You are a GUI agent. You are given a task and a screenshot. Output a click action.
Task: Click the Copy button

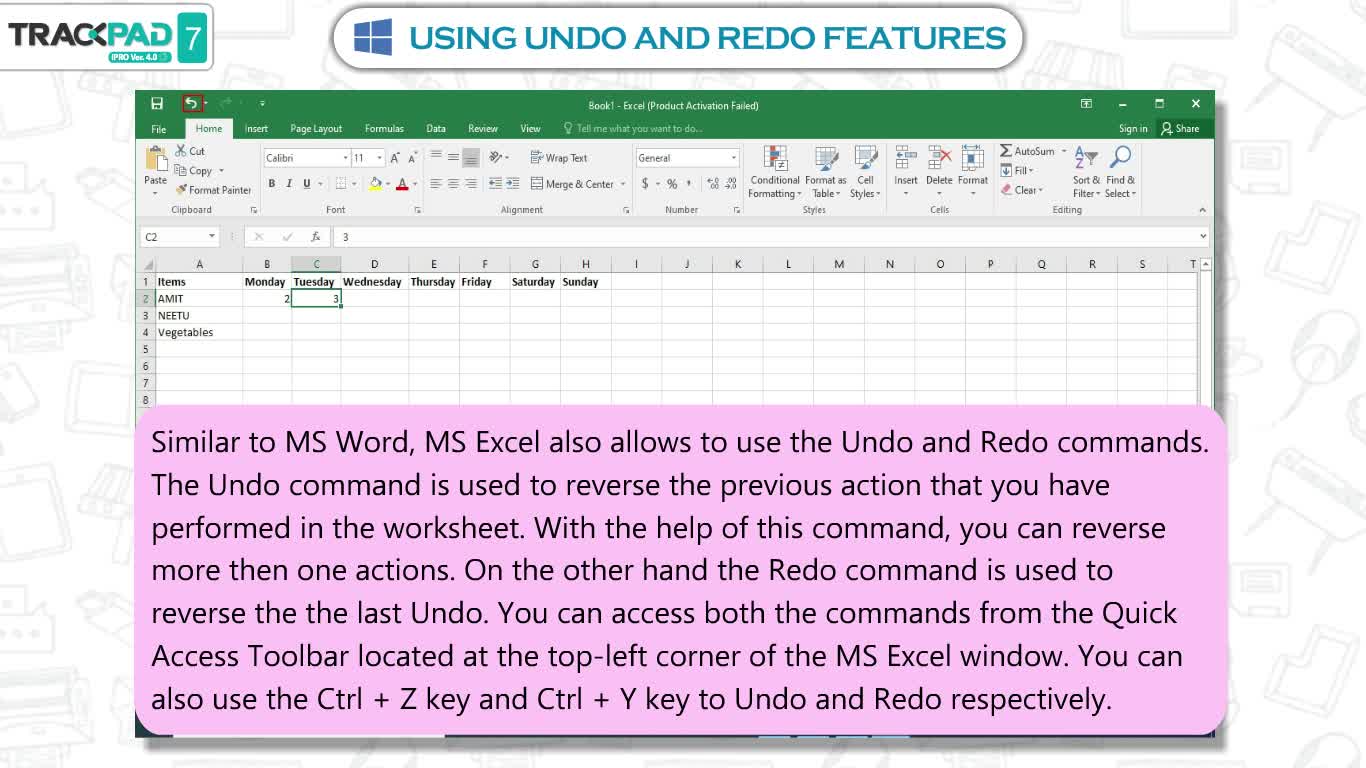(x=193, y=170)
